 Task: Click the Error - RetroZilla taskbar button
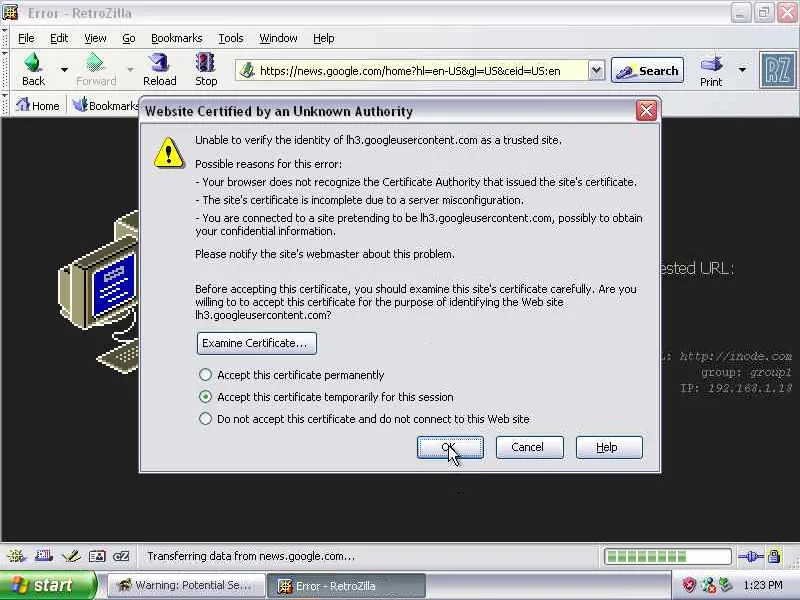click(x=346, y=585)
